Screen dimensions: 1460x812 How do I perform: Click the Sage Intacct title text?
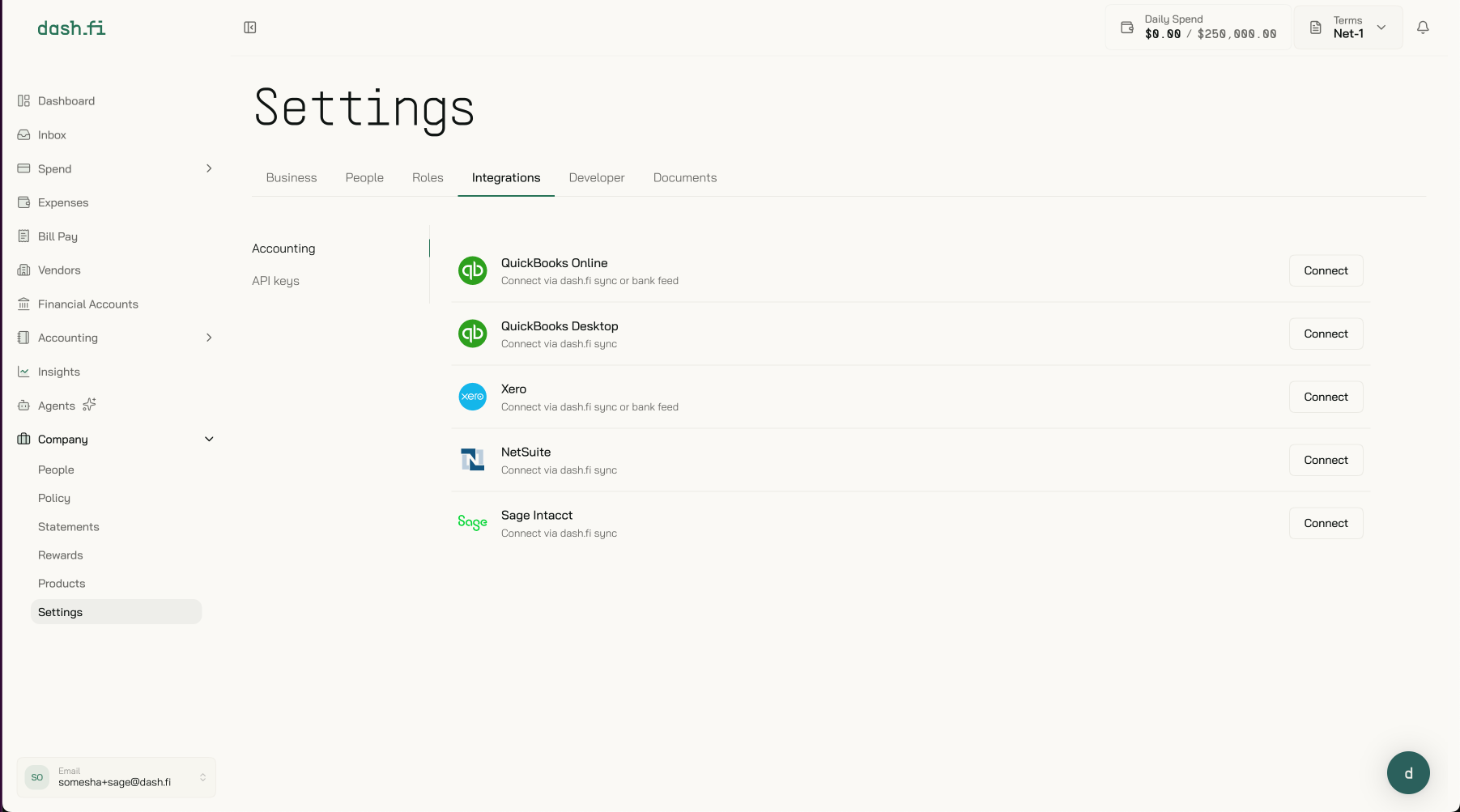point(537,516)
